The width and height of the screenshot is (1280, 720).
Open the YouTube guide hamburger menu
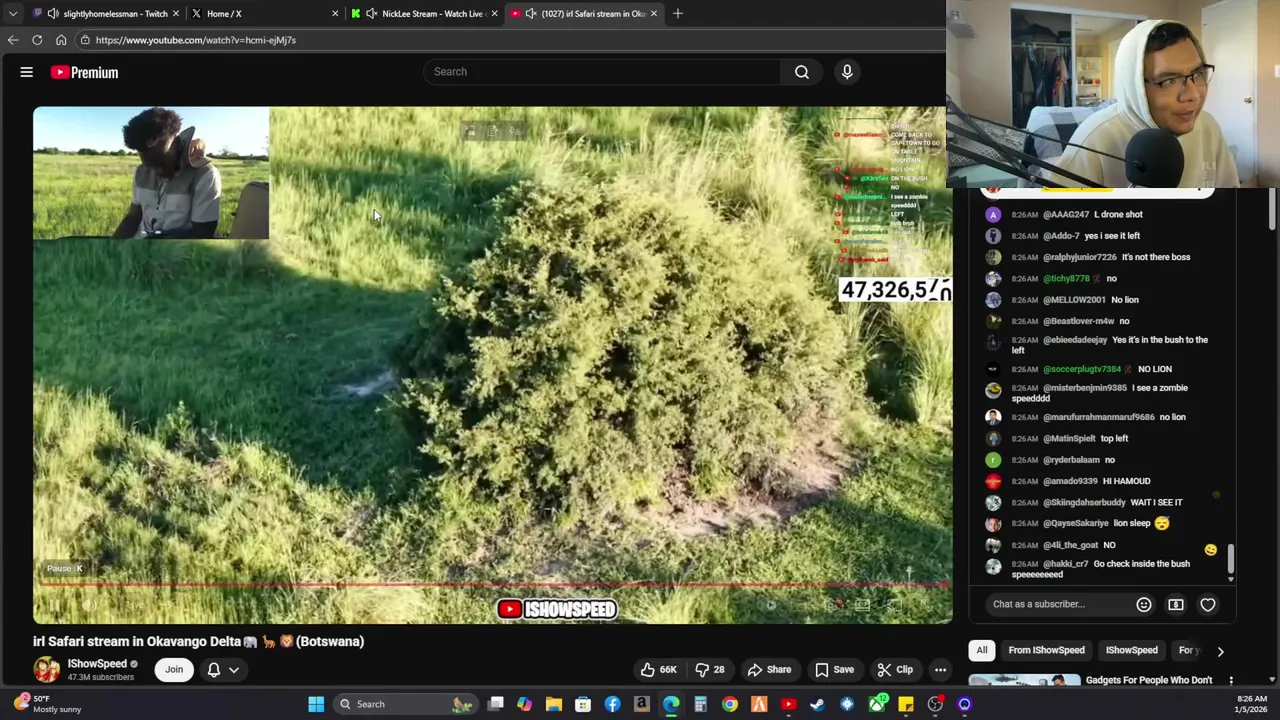click(x=27, y=72)
